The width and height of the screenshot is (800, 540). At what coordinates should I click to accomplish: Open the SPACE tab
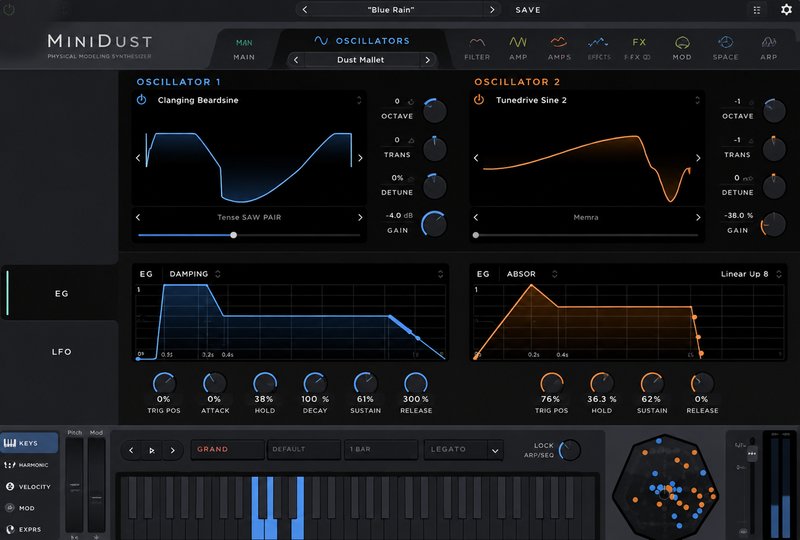tap(726, 49)
